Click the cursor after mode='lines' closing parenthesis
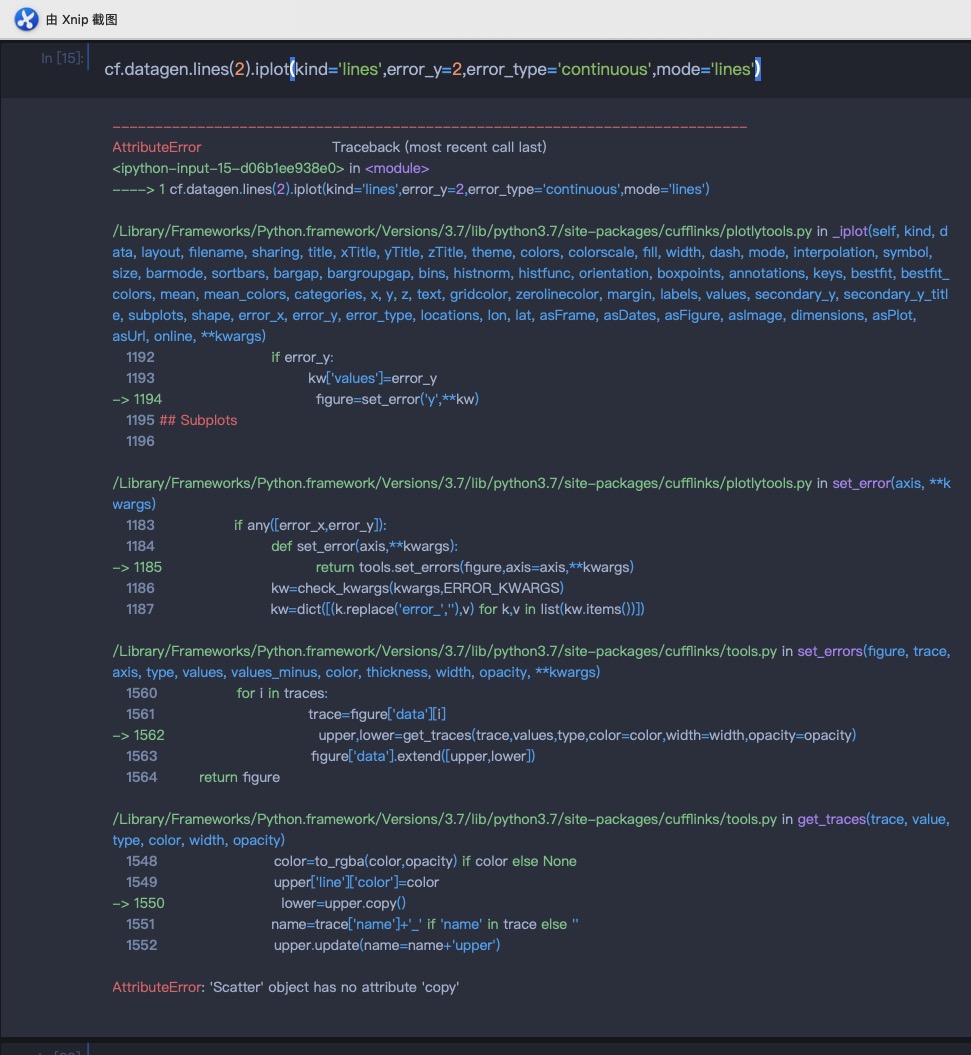Screen dimensions: 971x1055 [x=757, y=70]
